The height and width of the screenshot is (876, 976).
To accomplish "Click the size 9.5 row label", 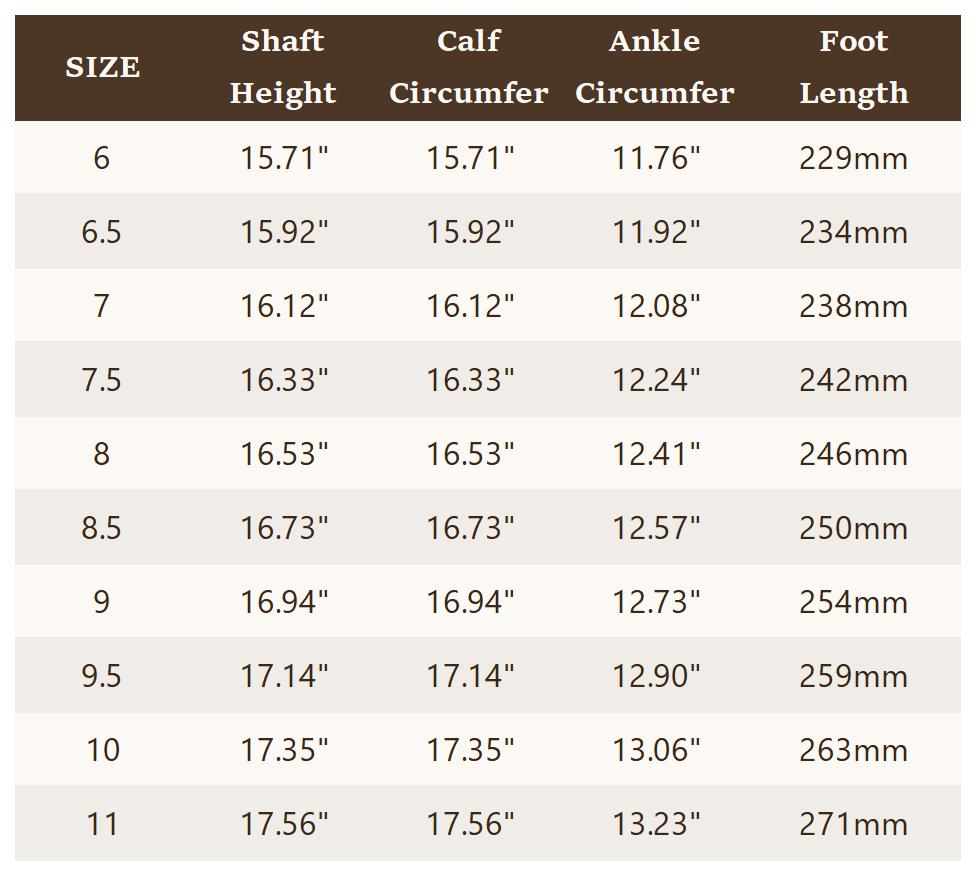I will 102,676.
